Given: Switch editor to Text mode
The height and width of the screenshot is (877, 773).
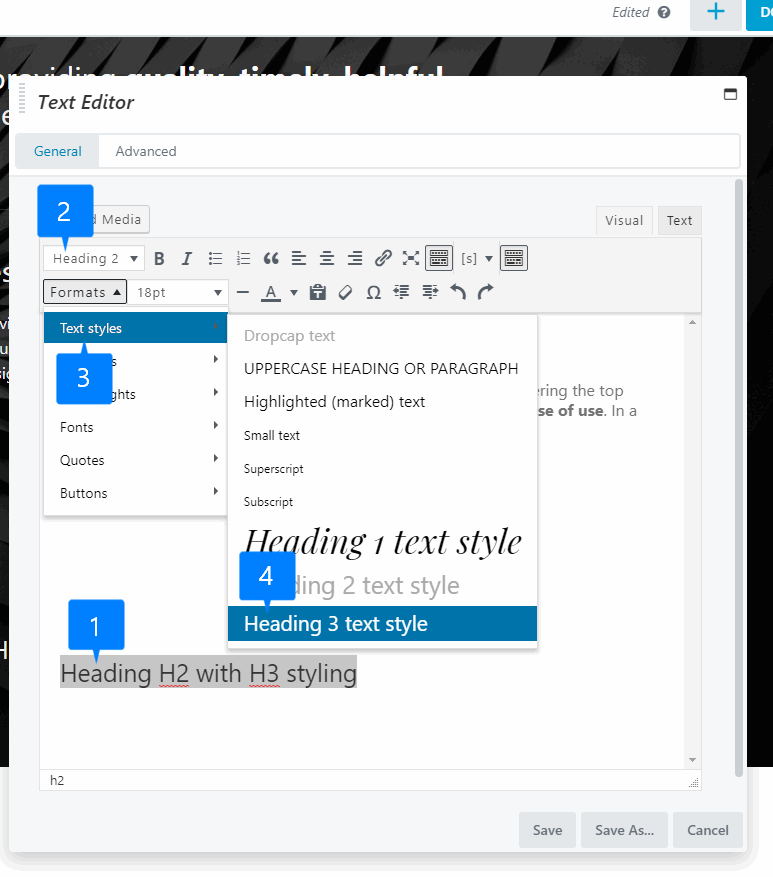Looking at the screenshot, I should tap(679, 220).
